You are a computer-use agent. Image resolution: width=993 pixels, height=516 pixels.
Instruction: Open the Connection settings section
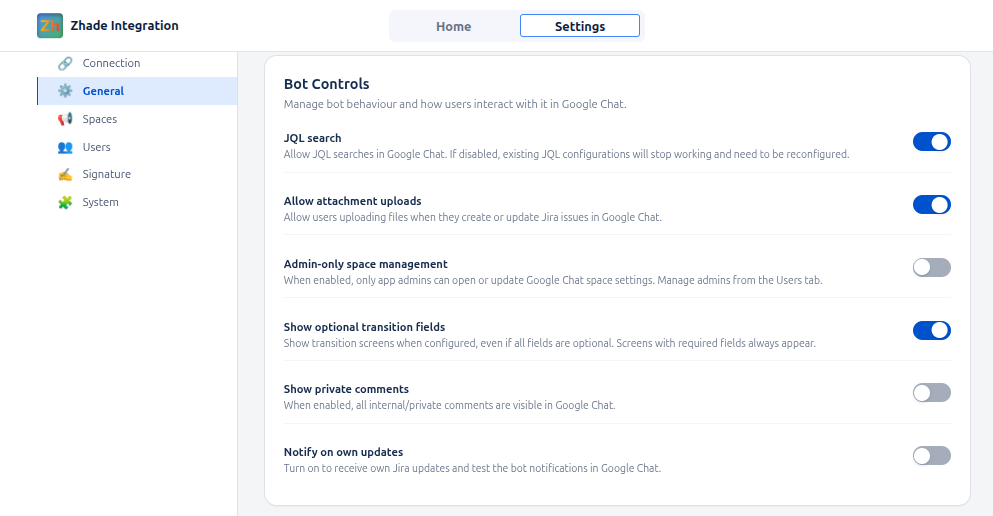111,63
